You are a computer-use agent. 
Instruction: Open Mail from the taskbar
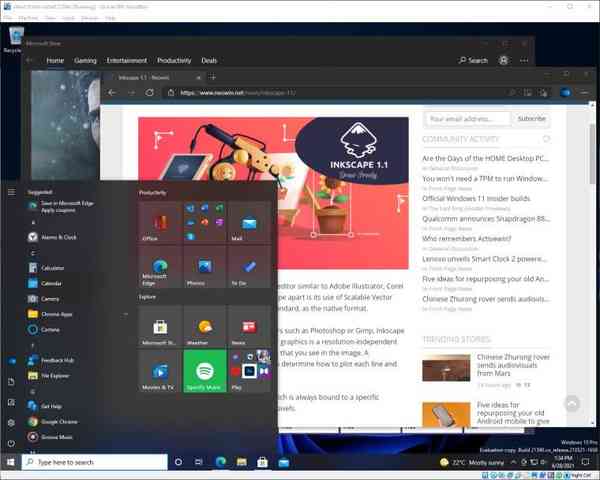coord(284,462)
